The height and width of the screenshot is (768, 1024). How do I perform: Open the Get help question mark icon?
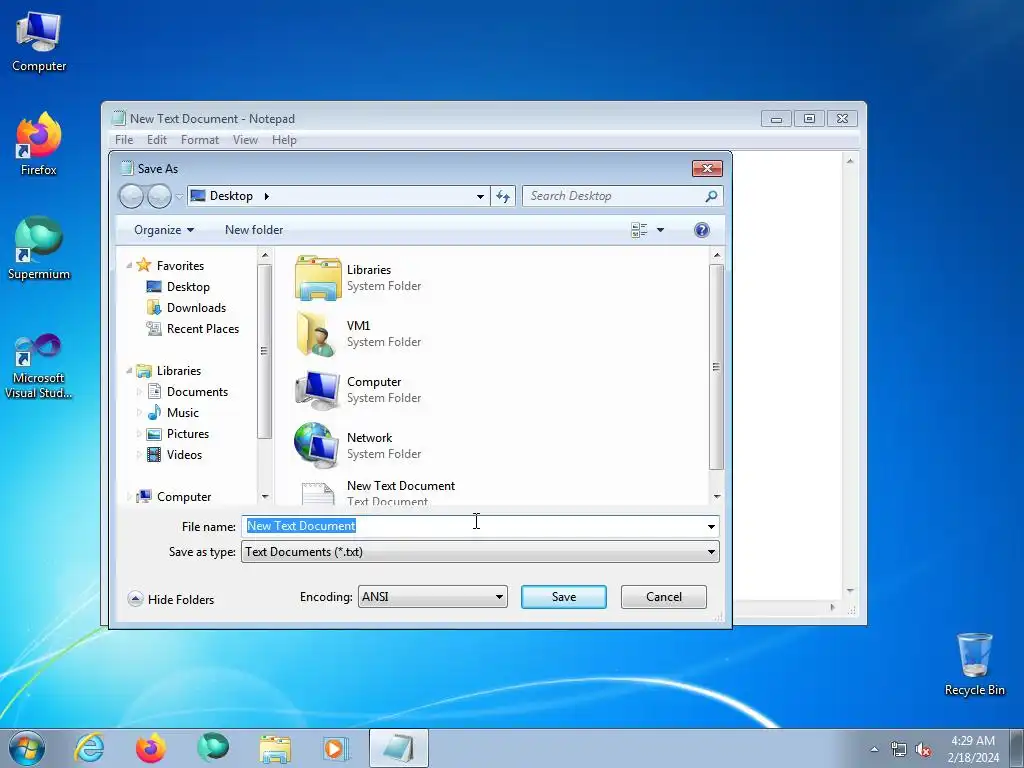[x=701, y=230]
